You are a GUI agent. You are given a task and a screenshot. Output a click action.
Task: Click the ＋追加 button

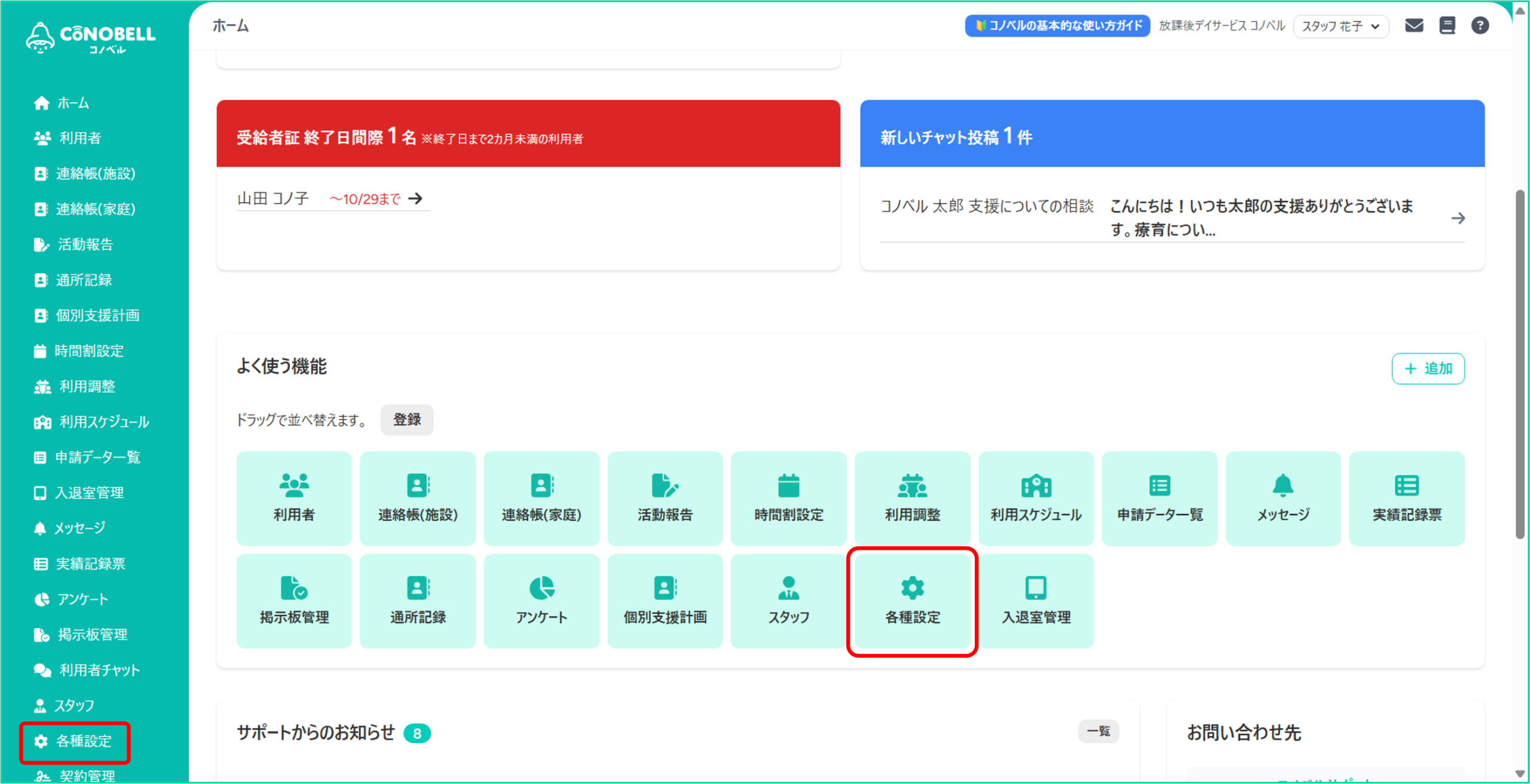(x=1427, y=368)
